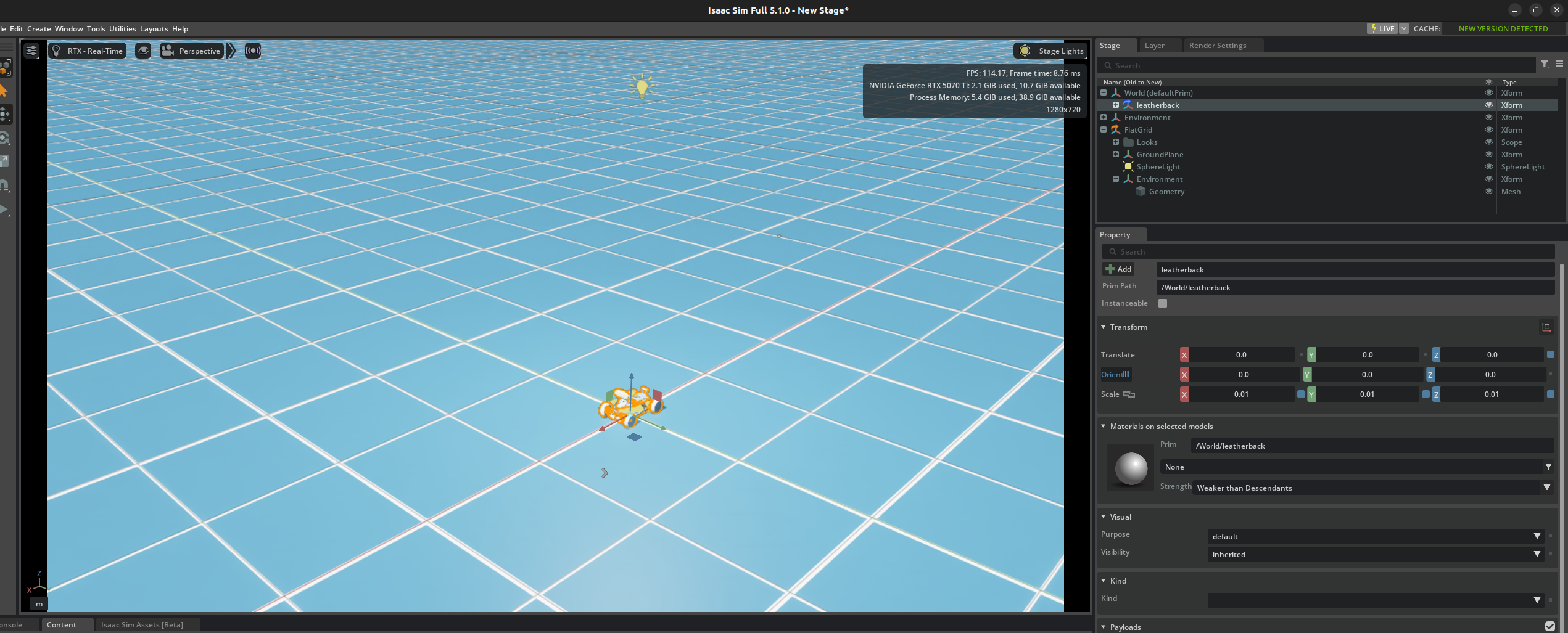Toggle visibility of Geometry mesh
This screenshot has width=1568, height=633.
pyautogui.click(x=1488, y=191)
